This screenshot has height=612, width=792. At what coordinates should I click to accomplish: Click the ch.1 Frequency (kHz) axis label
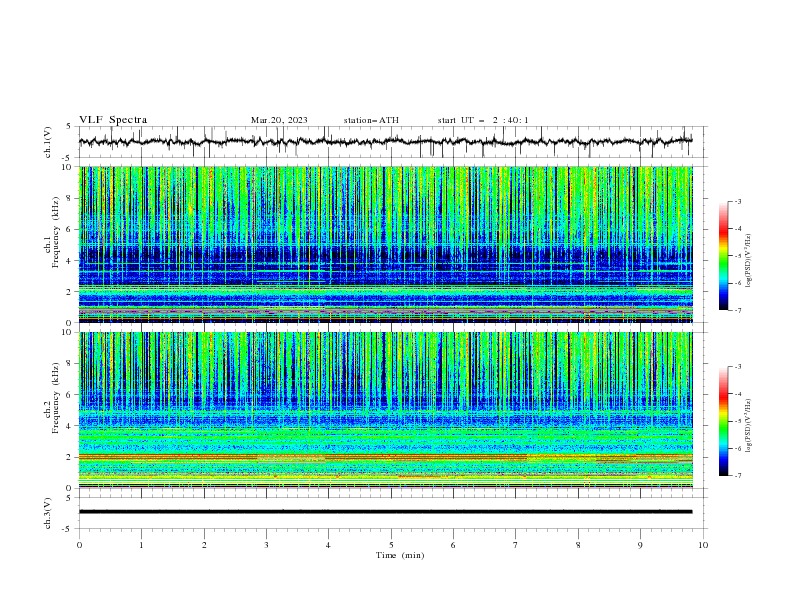[52, 230]
